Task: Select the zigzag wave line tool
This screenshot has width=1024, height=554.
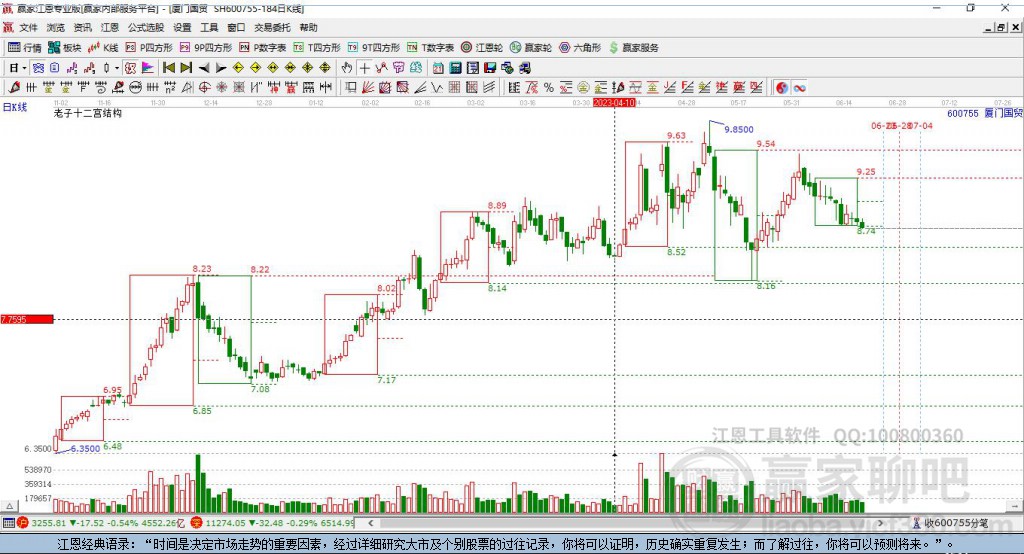Action: click(x=437, y=87)
